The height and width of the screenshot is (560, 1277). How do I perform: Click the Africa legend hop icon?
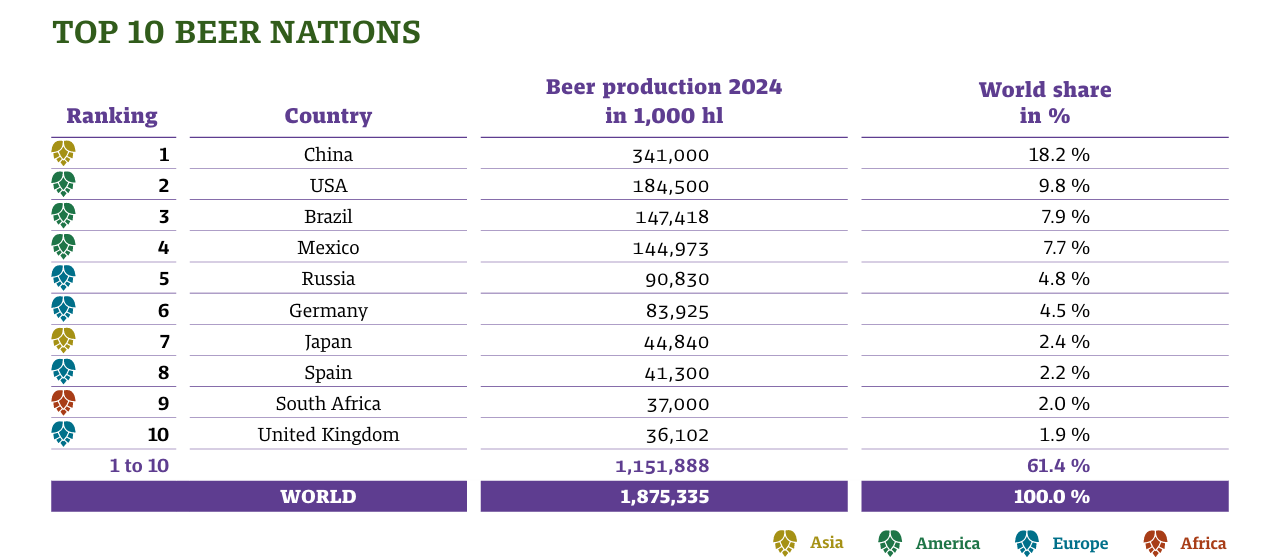[1155, 543]
